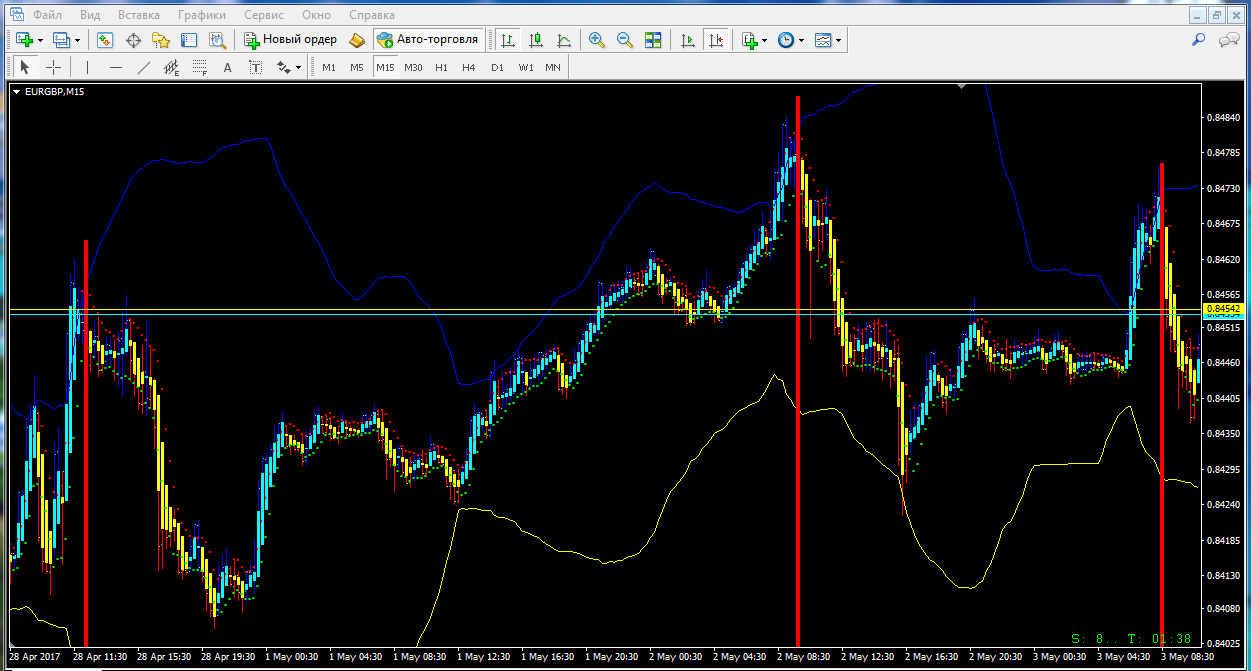Screen dimensions: 1251x671
Task: Open the Сервис menu
Action: [x=262, y=15]
